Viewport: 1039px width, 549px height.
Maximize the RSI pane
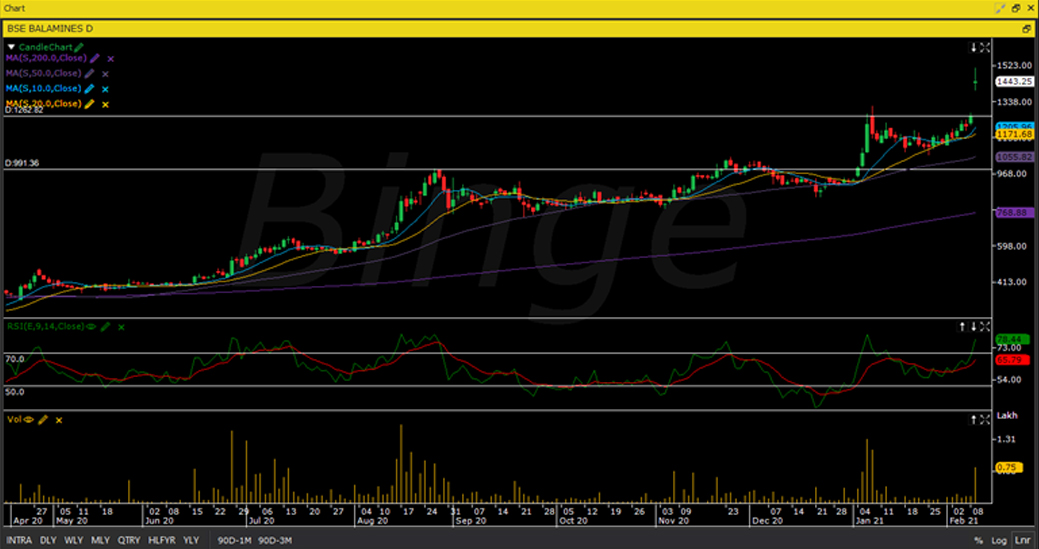(x=985, y=326)
